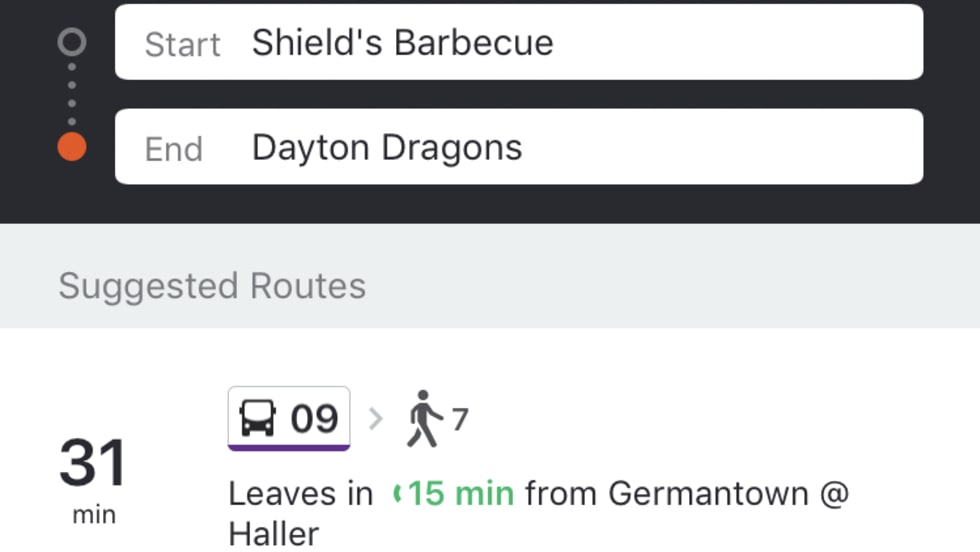Click the chevron between bus and walk
The width and height of the screenshot is (980, 552).
click(x=376, y=418)
